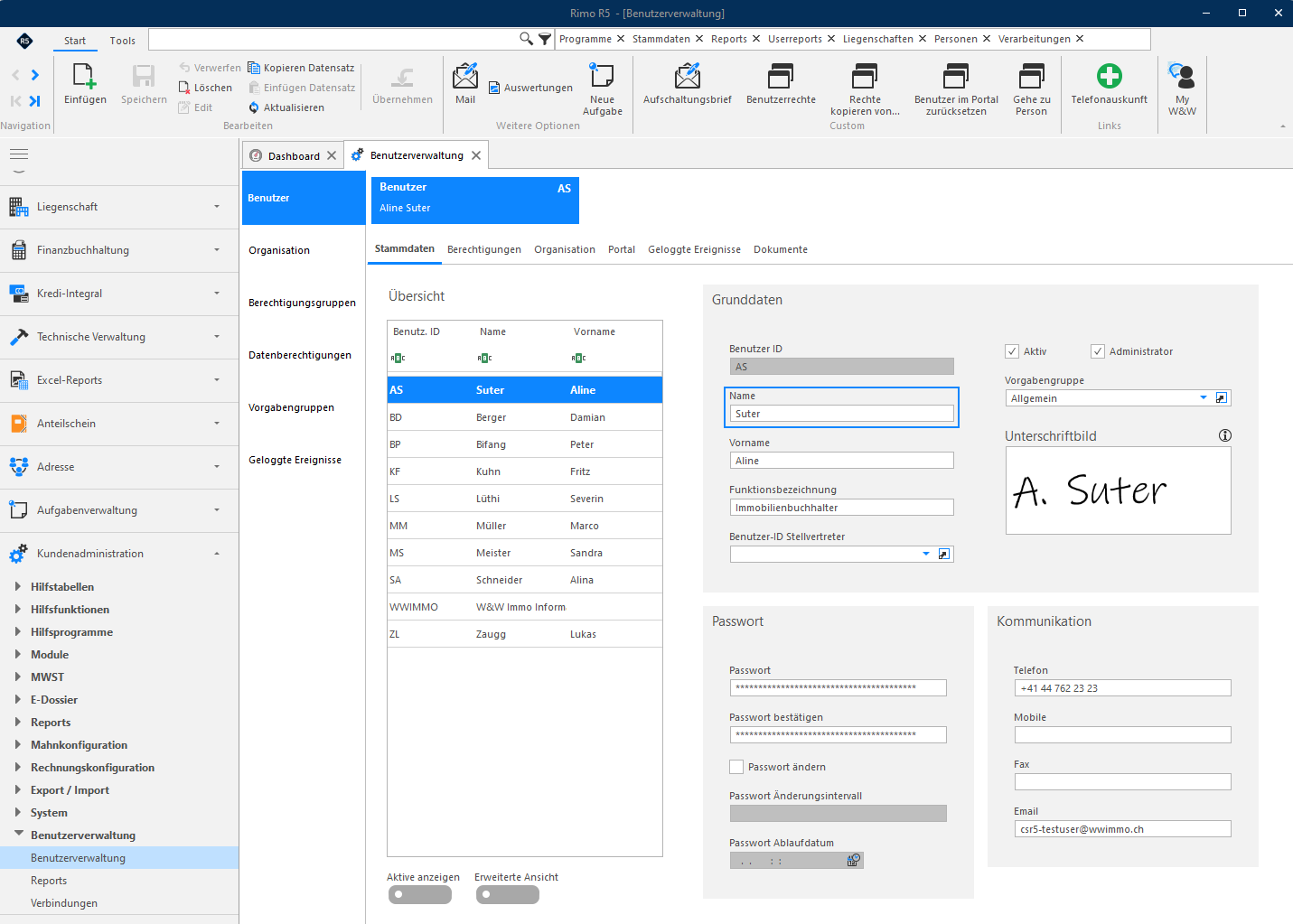
Task: Expand the Liegenschaft sidebar section
Action: point(119,207)
